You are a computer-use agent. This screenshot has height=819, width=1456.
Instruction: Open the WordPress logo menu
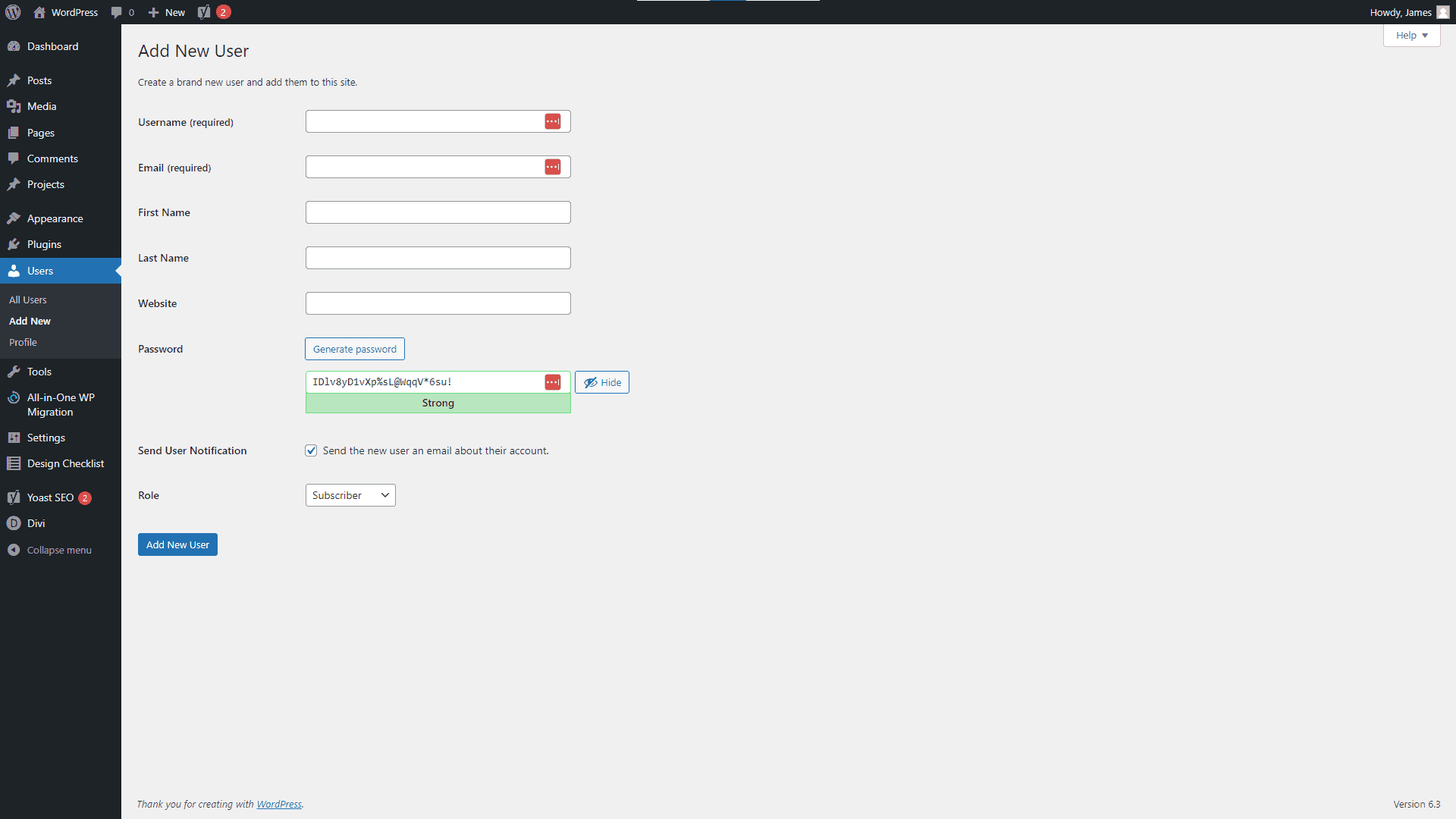[x=12, y=12]
